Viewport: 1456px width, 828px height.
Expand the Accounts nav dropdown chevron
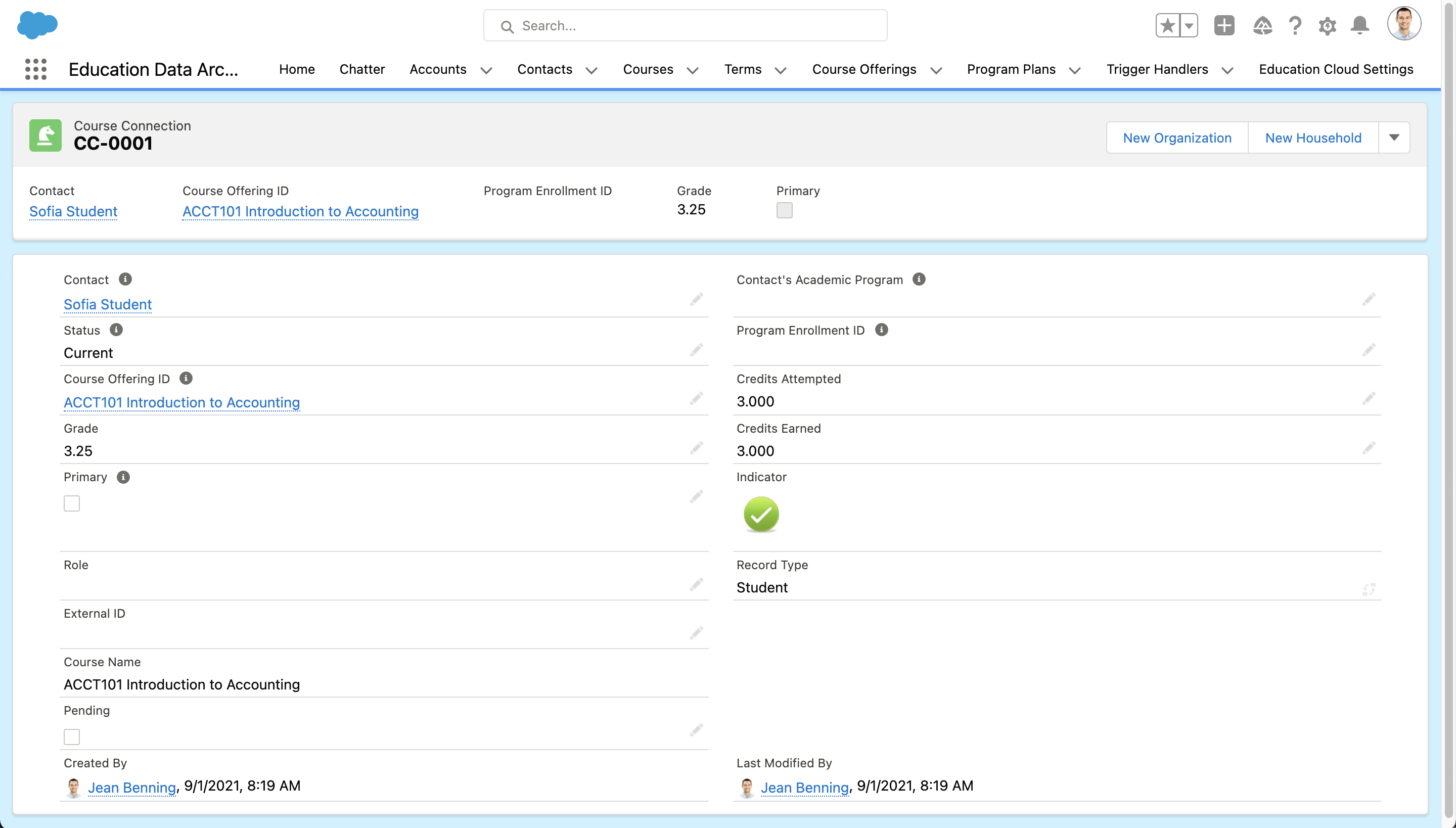(x=486, y=71)
